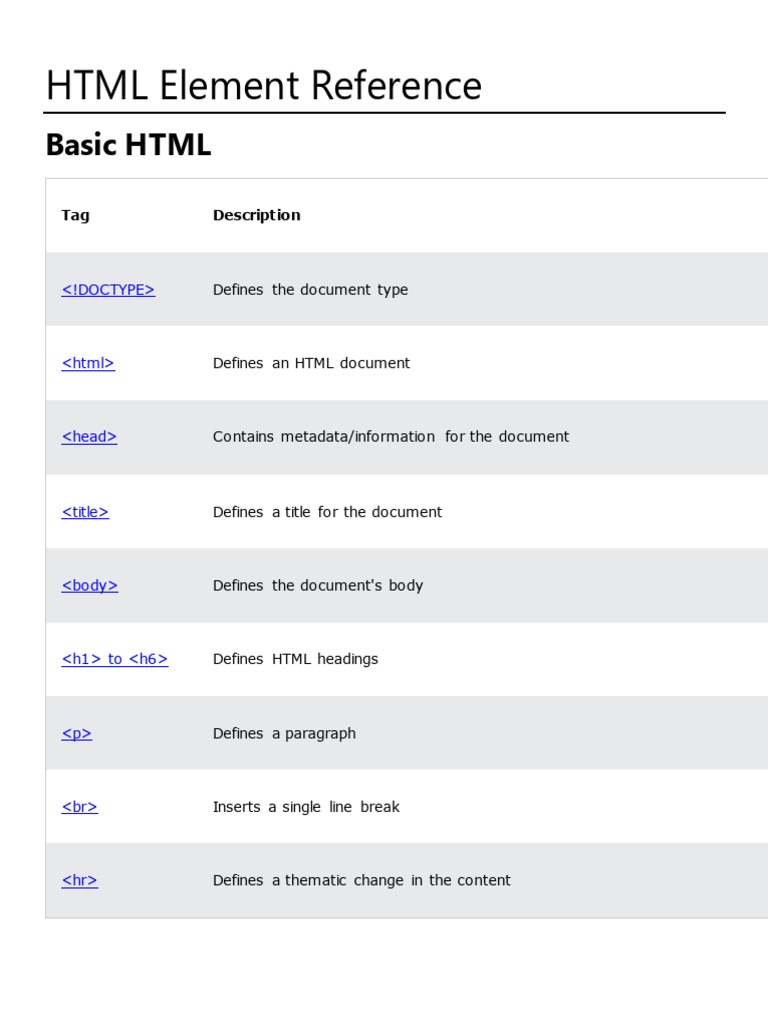This screenshot has height=1024, width=768.
Task: Open the <body> tag link
Action: coord(90,586)
